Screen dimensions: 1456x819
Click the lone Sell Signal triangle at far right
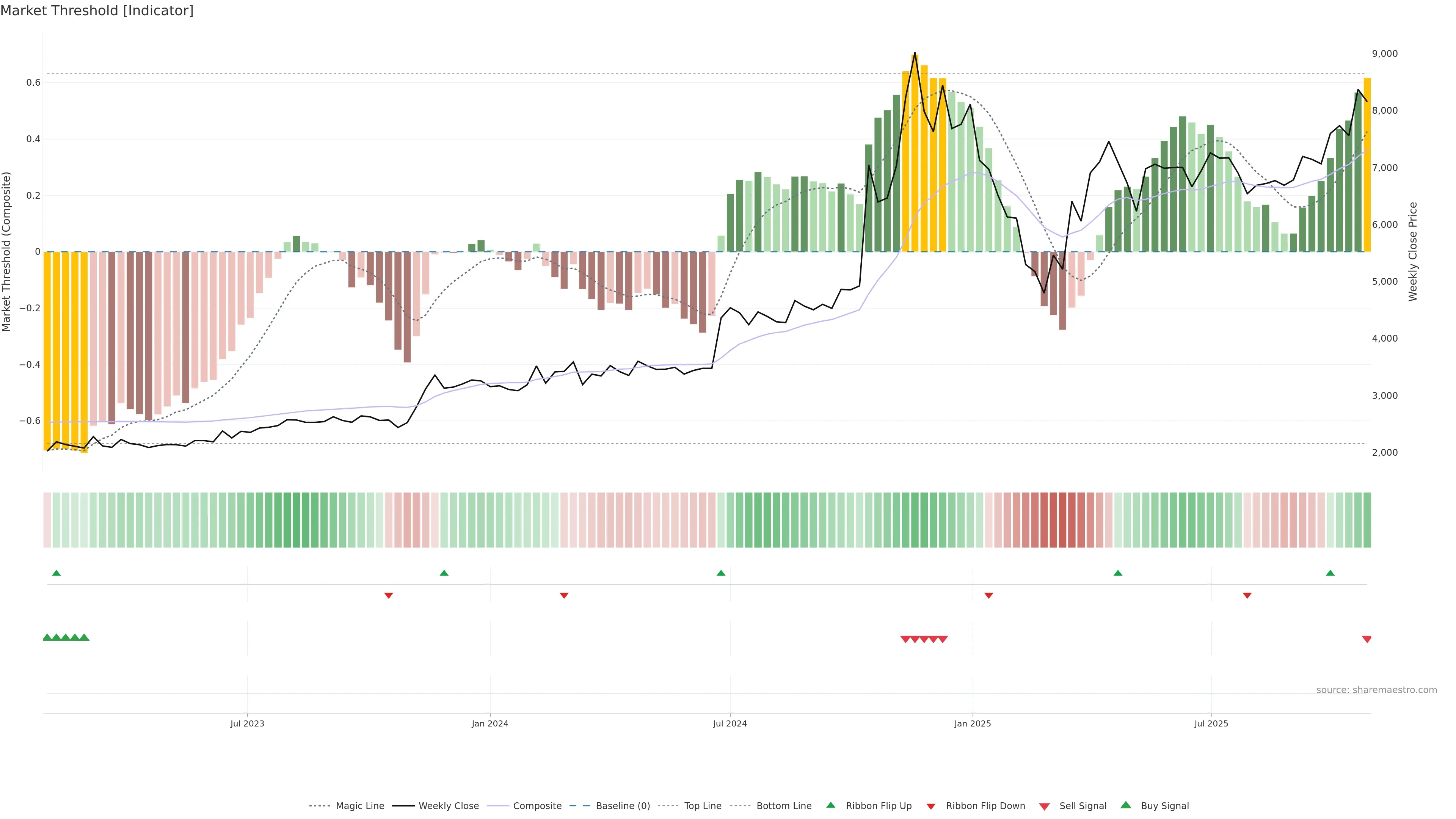(1367, 639)
